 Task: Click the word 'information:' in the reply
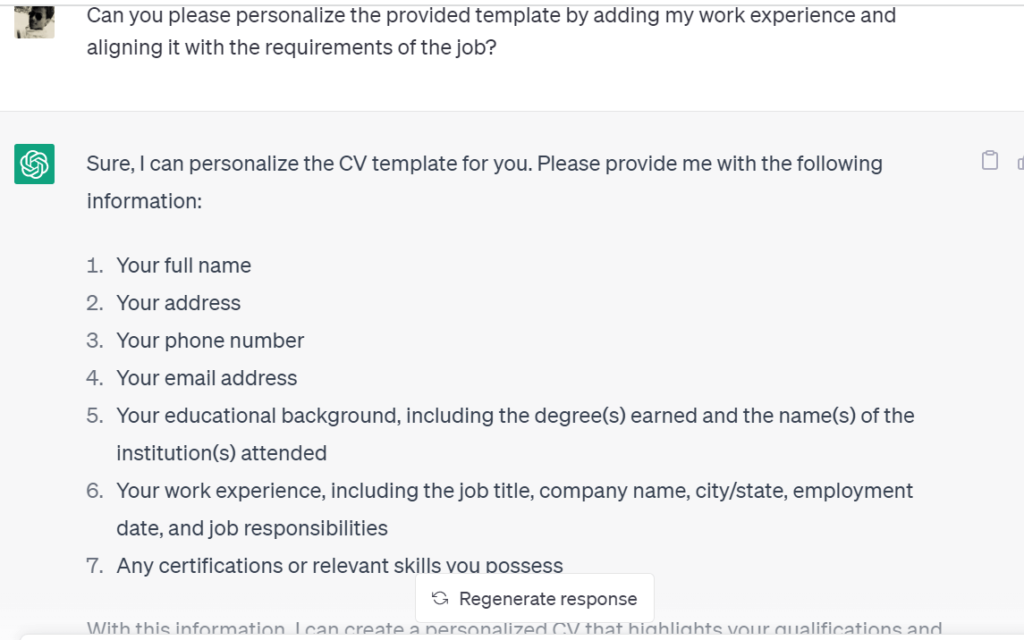(145, 201)
